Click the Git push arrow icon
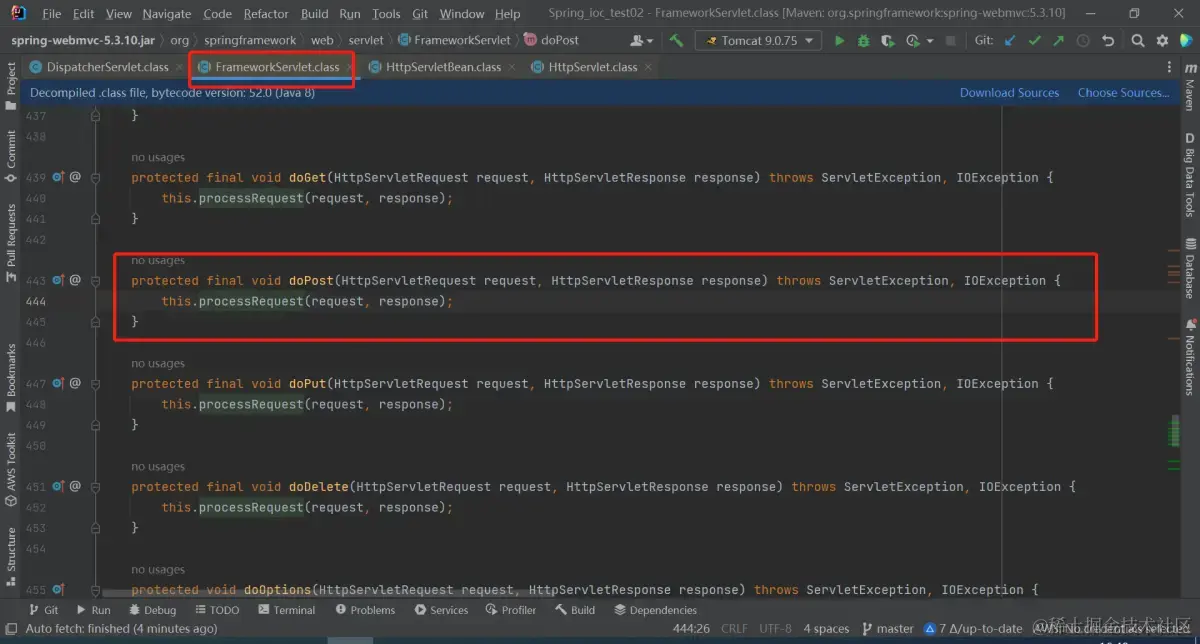Screen dimensions: 1200x644 pyautogui.click(x=1058, y=40)
